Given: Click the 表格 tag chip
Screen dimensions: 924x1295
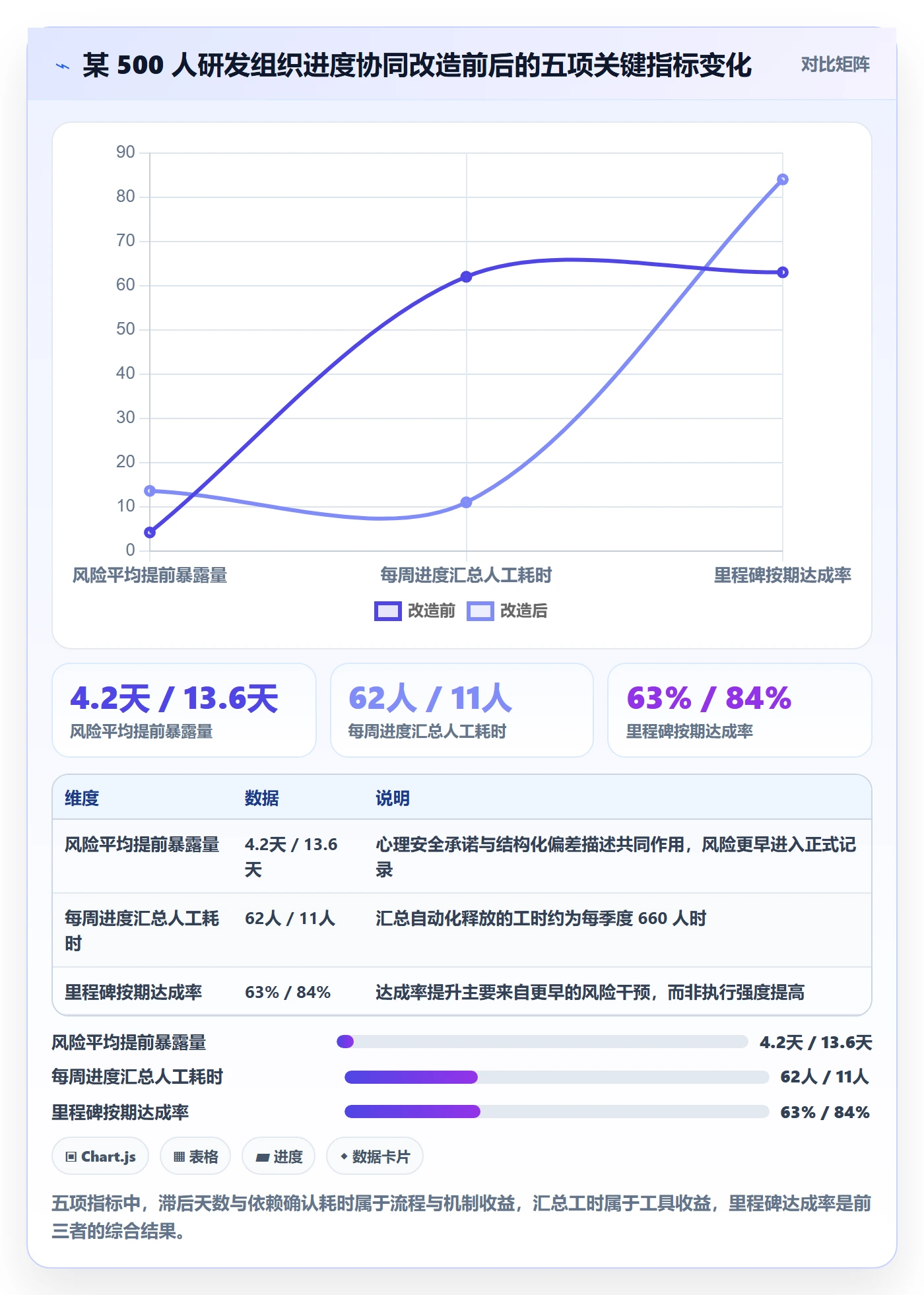Looking at the screenshot, I should [195, 1156].
